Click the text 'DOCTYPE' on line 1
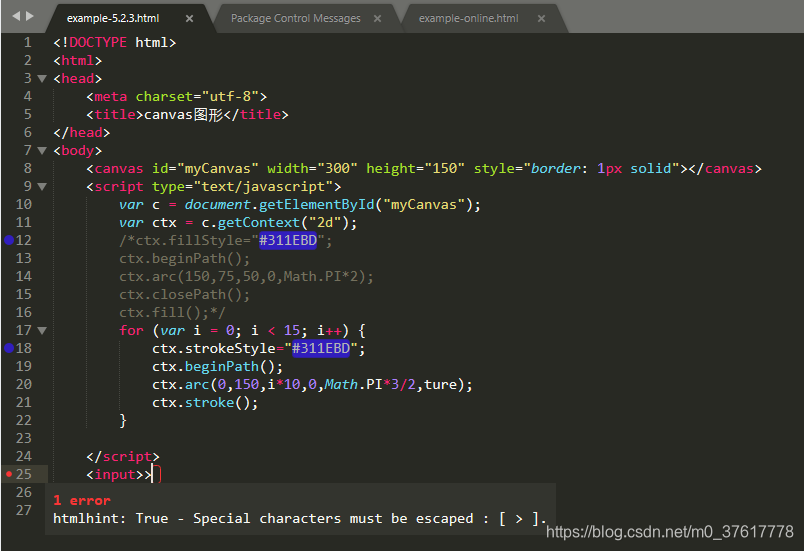The width and height of the screenshot is (804, 551). (x=98, y=43)
